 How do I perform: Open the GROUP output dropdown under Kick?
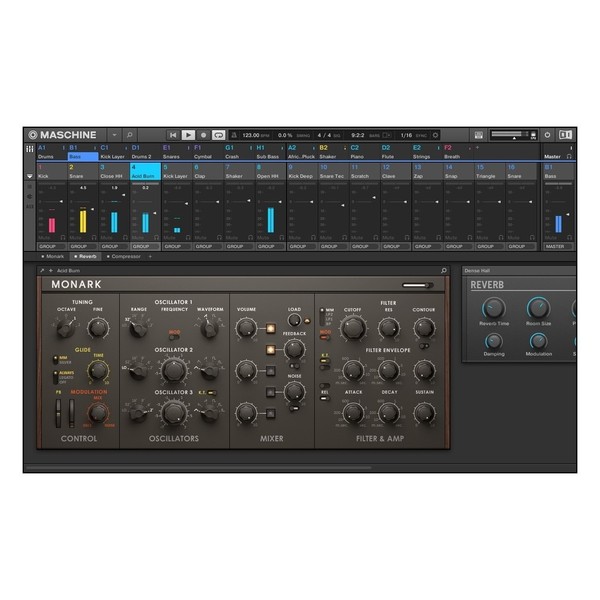tap(52, 246)
